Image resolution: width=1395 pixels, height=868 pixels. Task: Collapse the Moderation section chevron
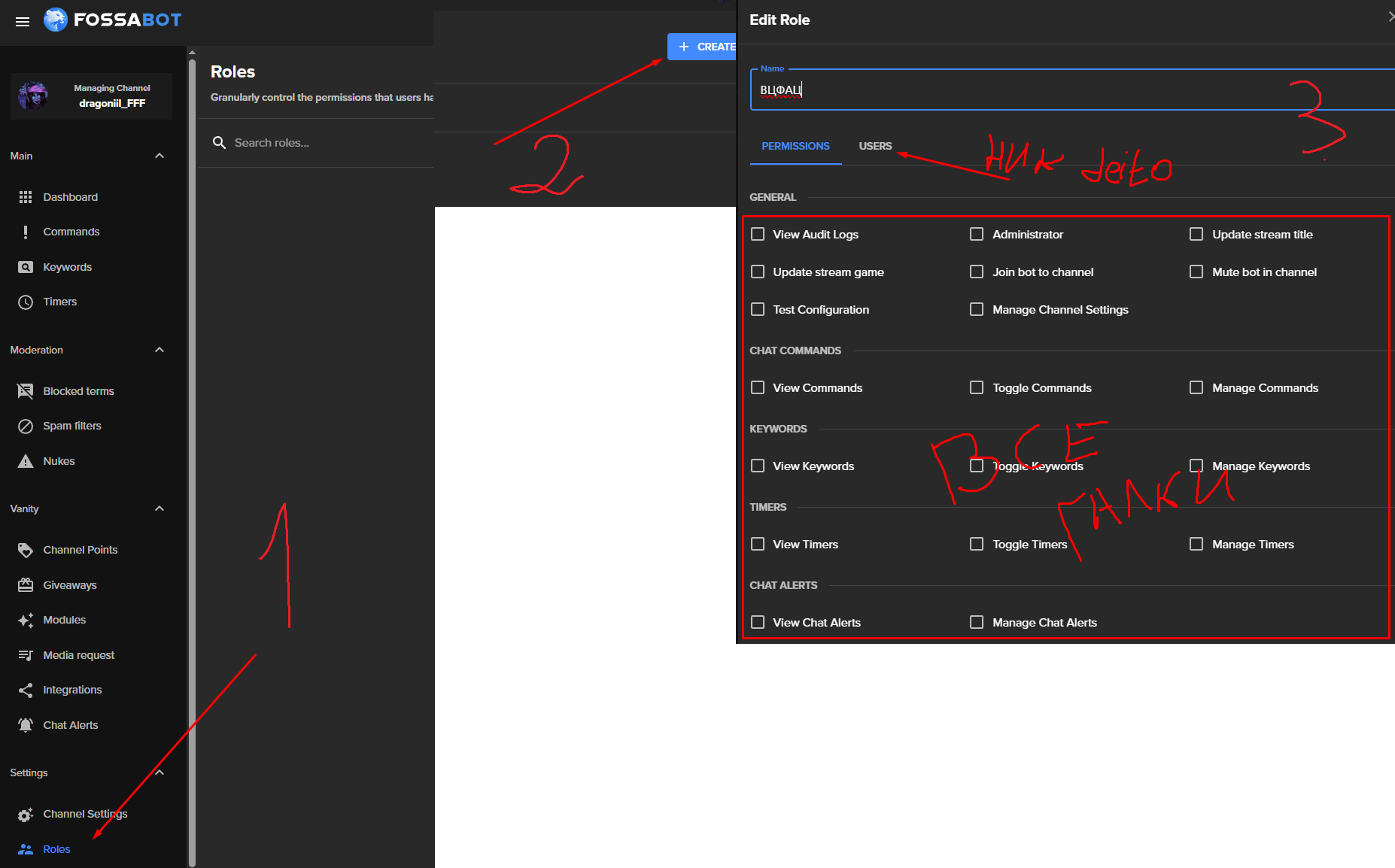160,350
